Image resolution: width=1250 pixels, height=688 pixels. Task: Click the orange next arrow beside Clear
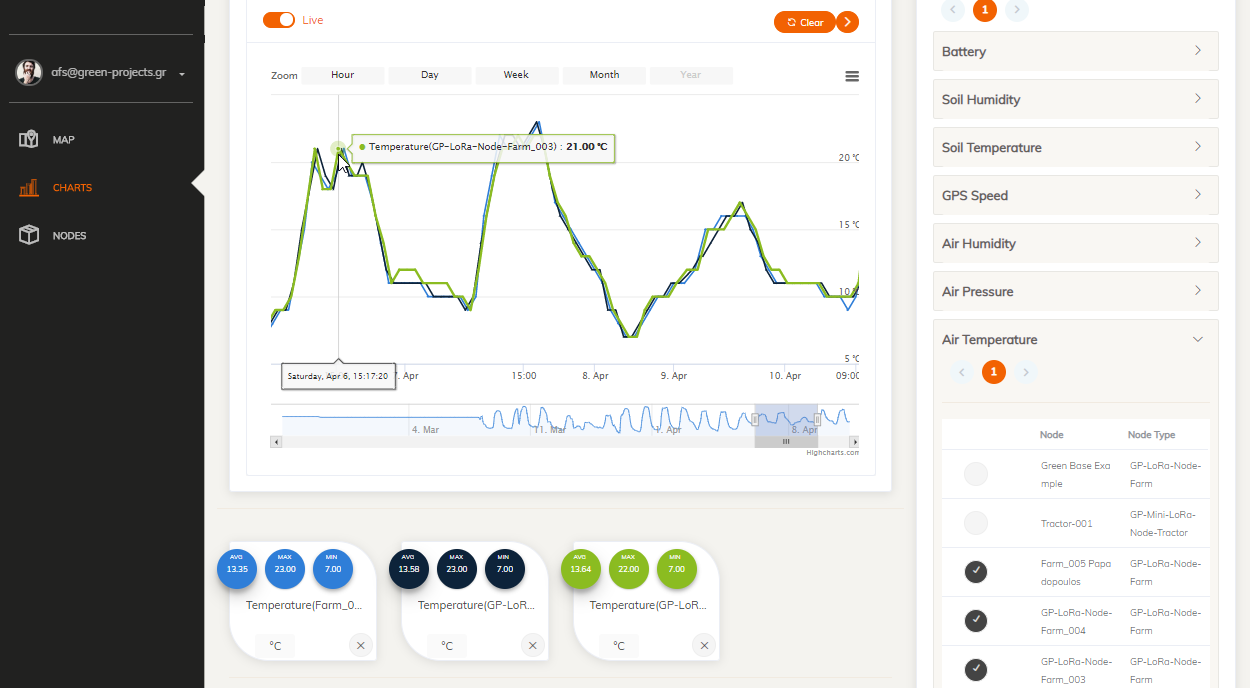tap(847, 22)
